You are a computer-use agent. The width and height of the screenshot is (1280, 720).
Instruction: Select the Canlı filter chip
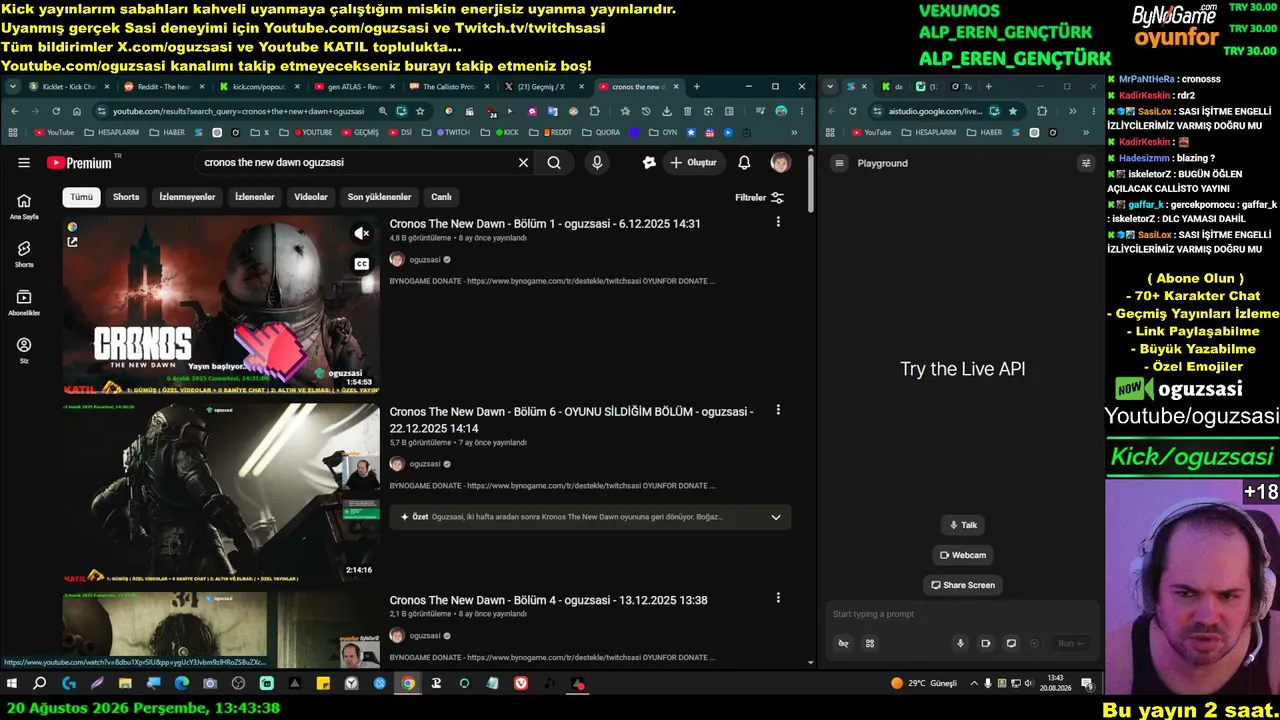pyautogui.click(x=441, y=197)
